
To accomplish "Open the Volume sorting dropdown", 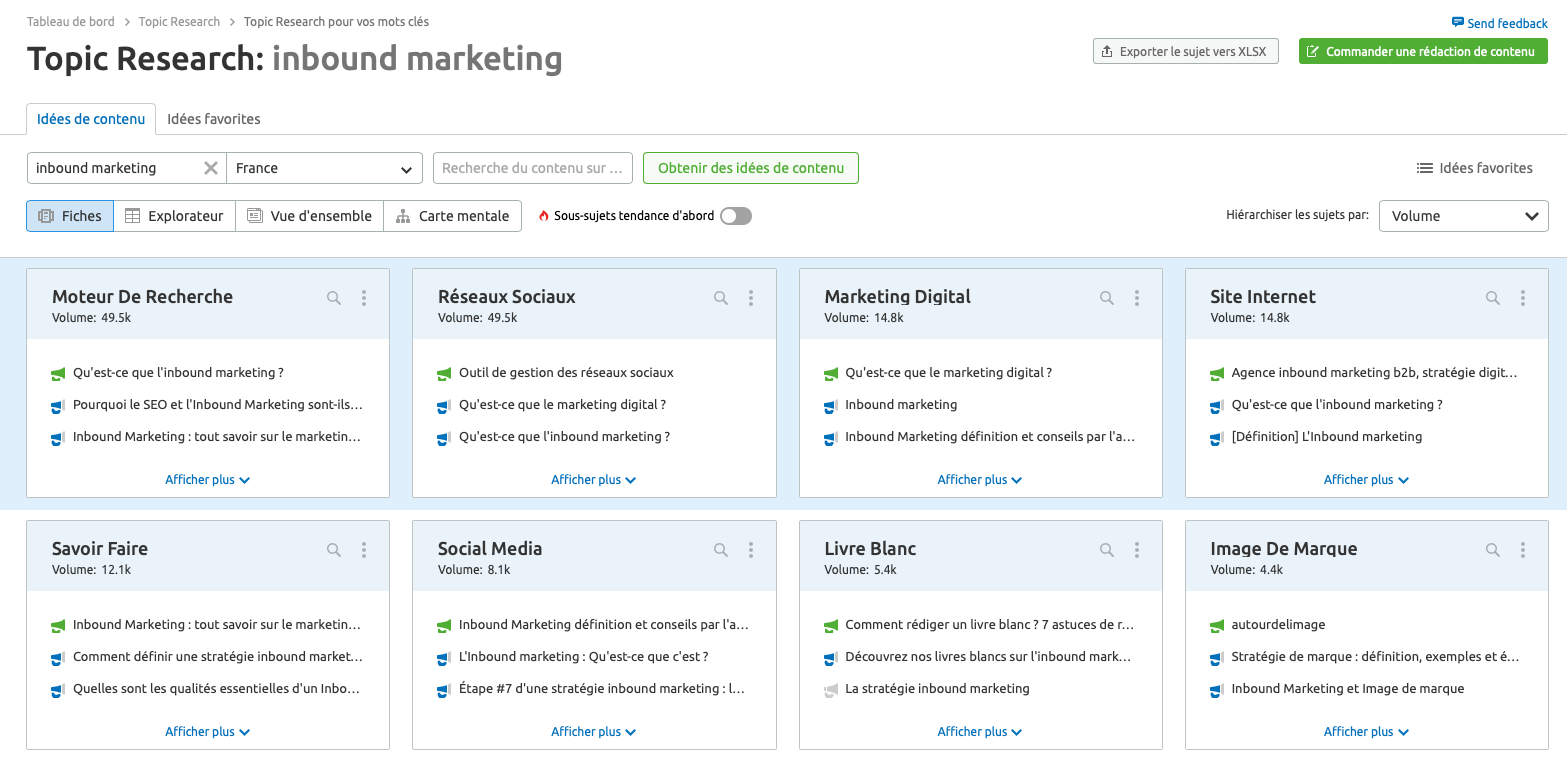I will pos(1463,216).
